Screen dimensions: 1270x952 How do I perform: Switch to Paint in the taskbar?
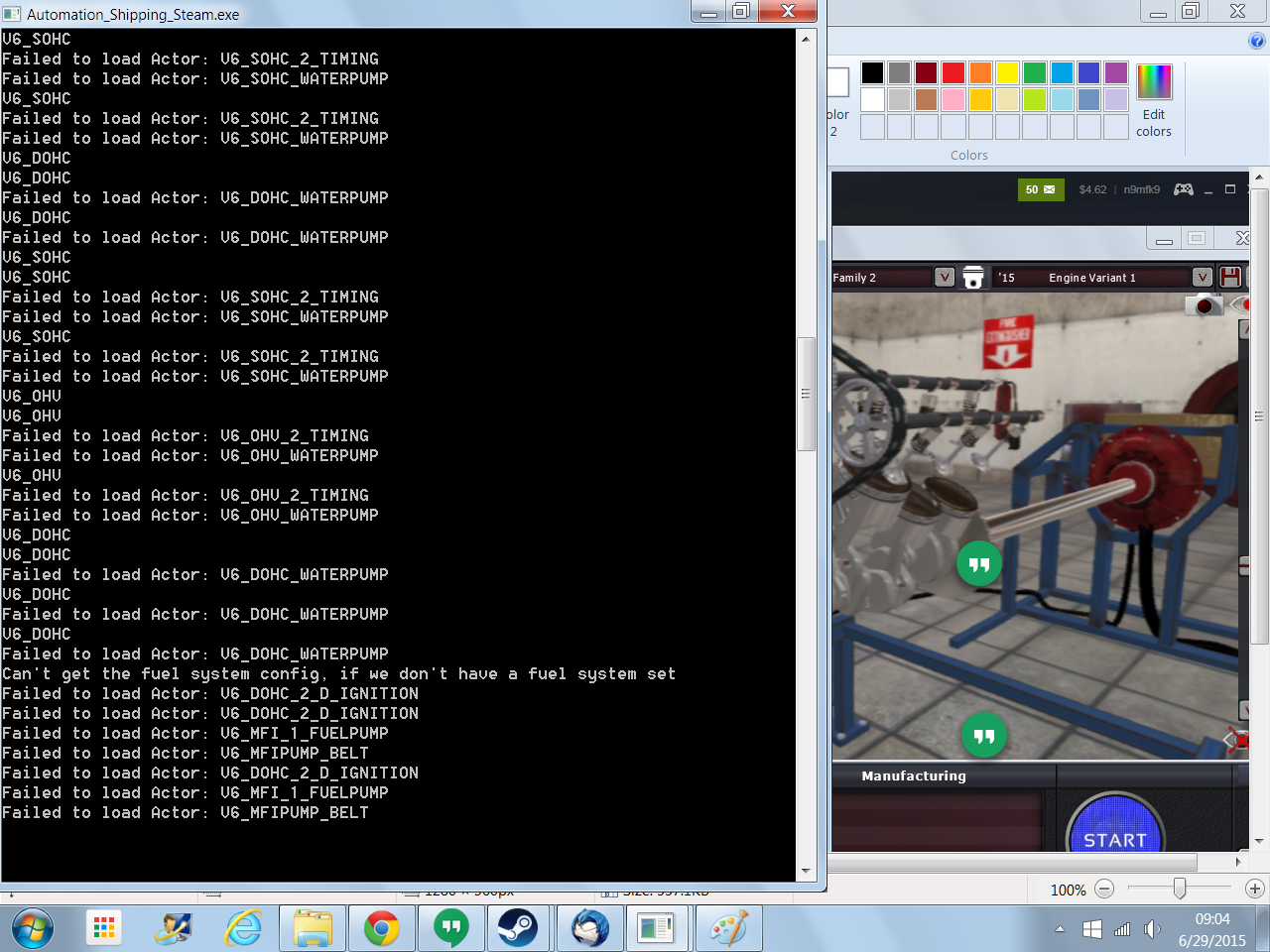pos(728,928)
